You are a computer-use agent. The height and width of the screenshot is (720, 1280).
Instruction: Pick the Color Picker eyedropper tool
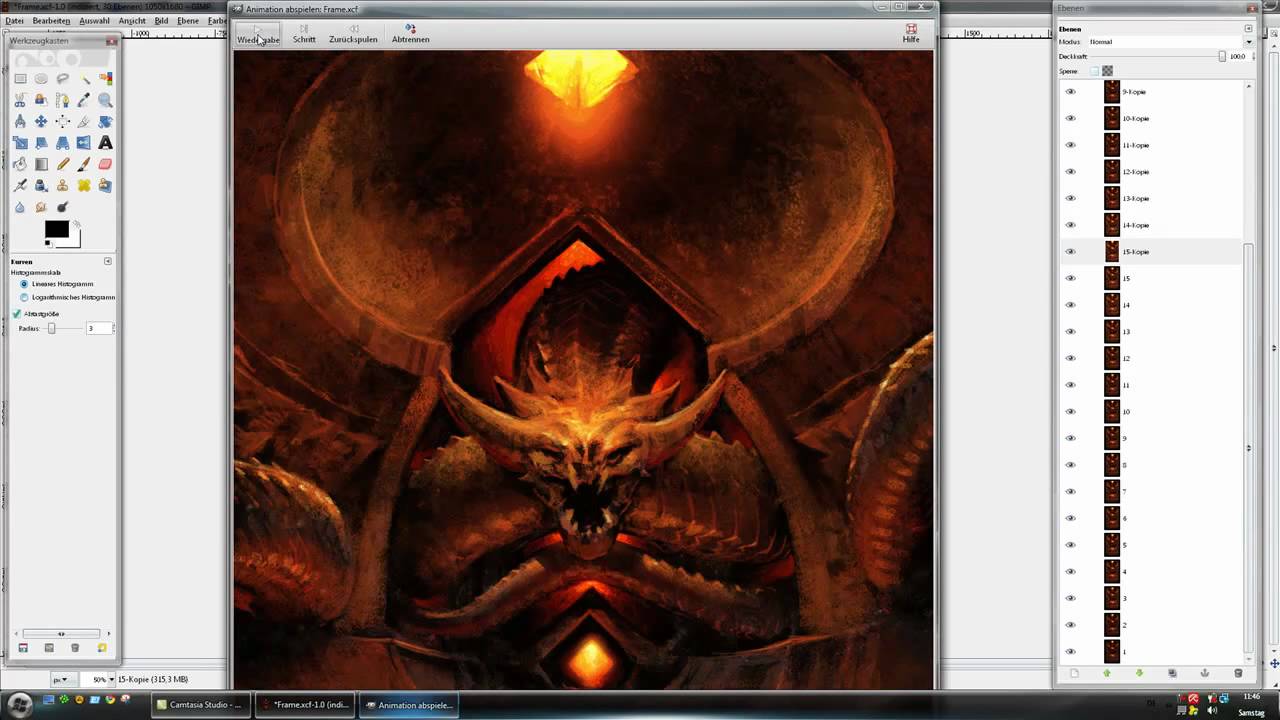point(84,100)
